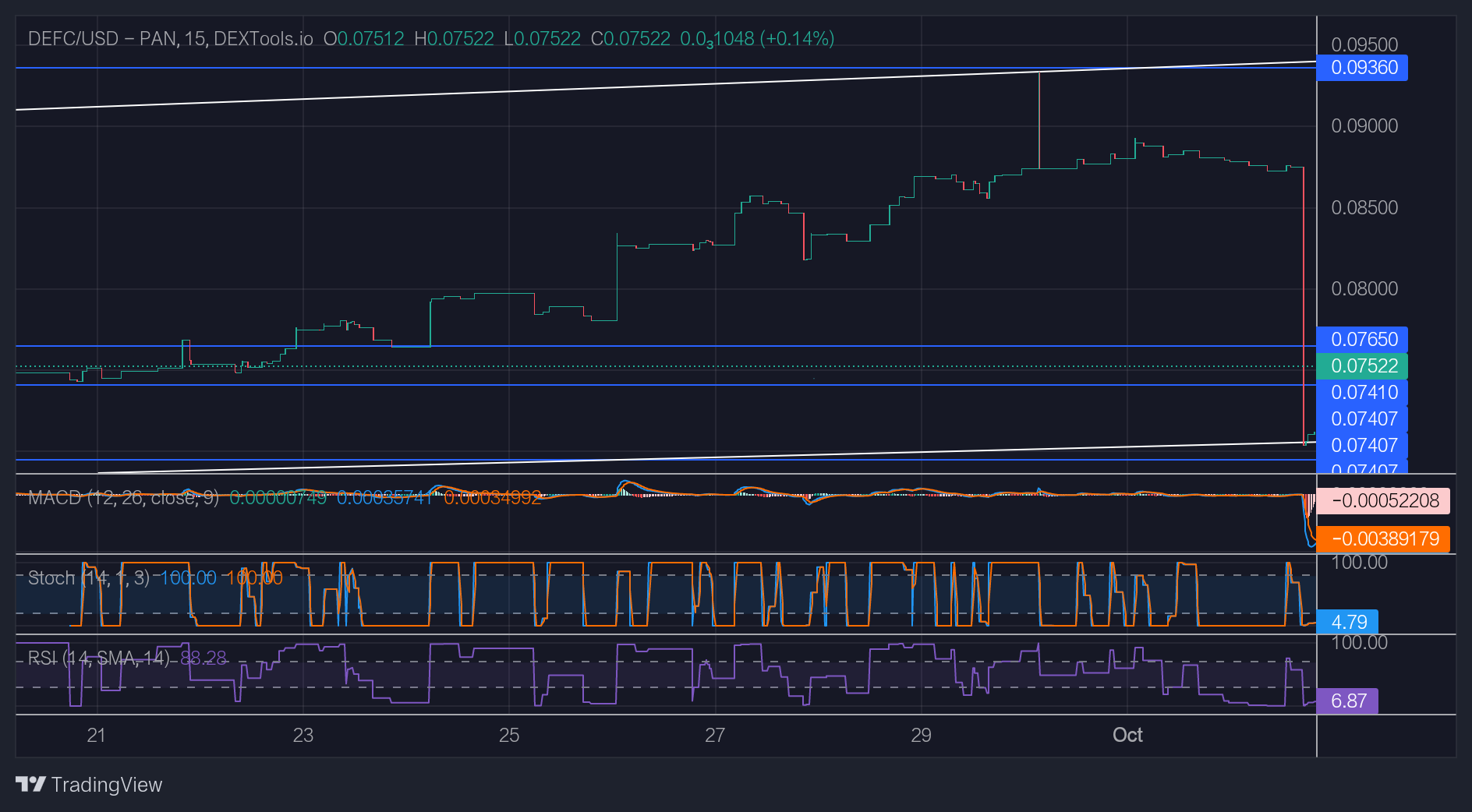The width and height of the screenshot is (1472, 812).
Task: Click the (+0.14%) change value
Action: click(798, 39)
